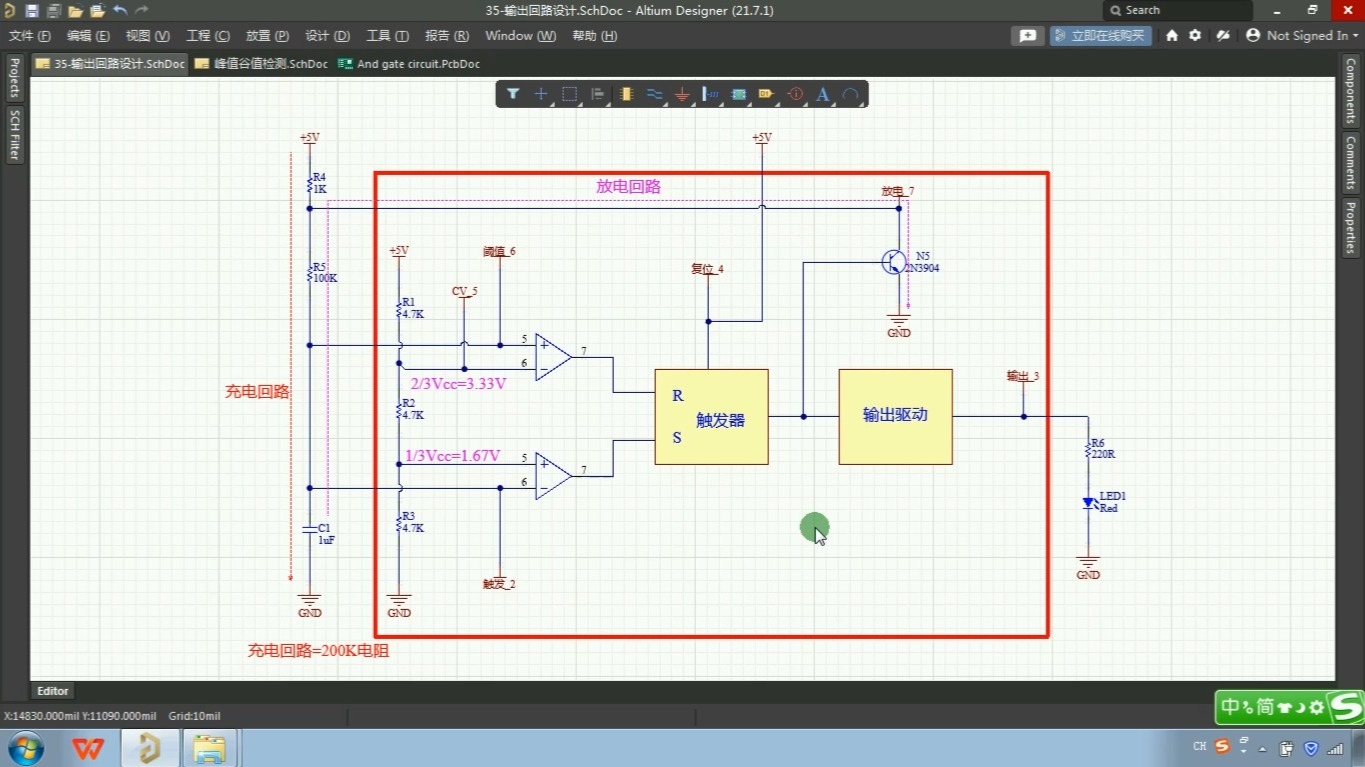Open the Projects side panel
This screenshot has width=1365, height=767.
tap(14, 77)
